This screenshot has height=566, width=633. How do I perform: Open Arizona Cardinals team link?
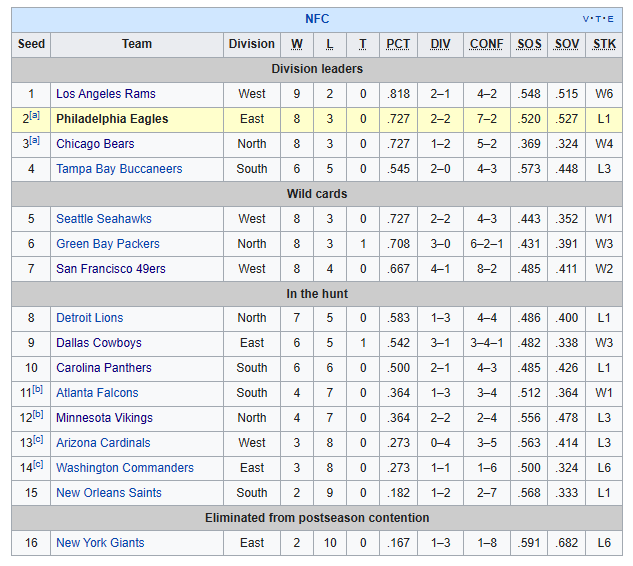[103, 443]
